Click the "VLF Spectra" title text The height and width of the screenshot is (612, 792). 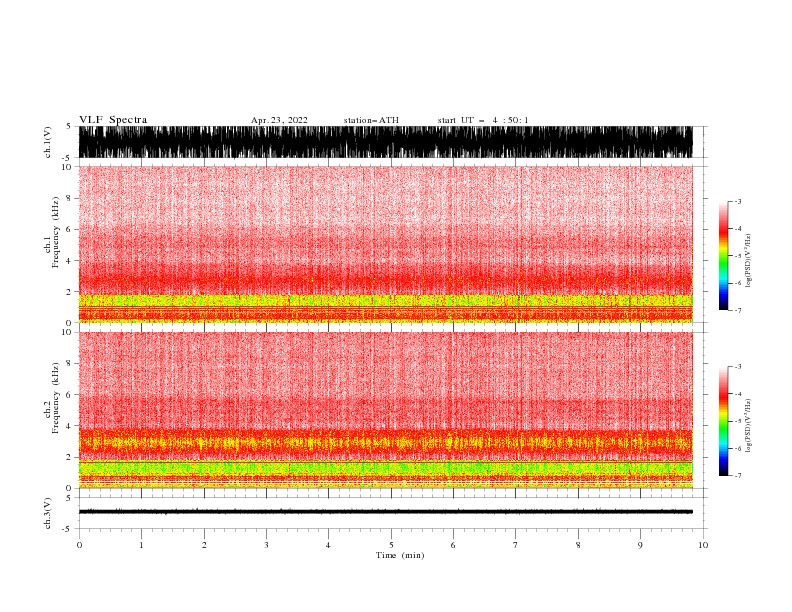pyautogui.click(x=113, y=120)
